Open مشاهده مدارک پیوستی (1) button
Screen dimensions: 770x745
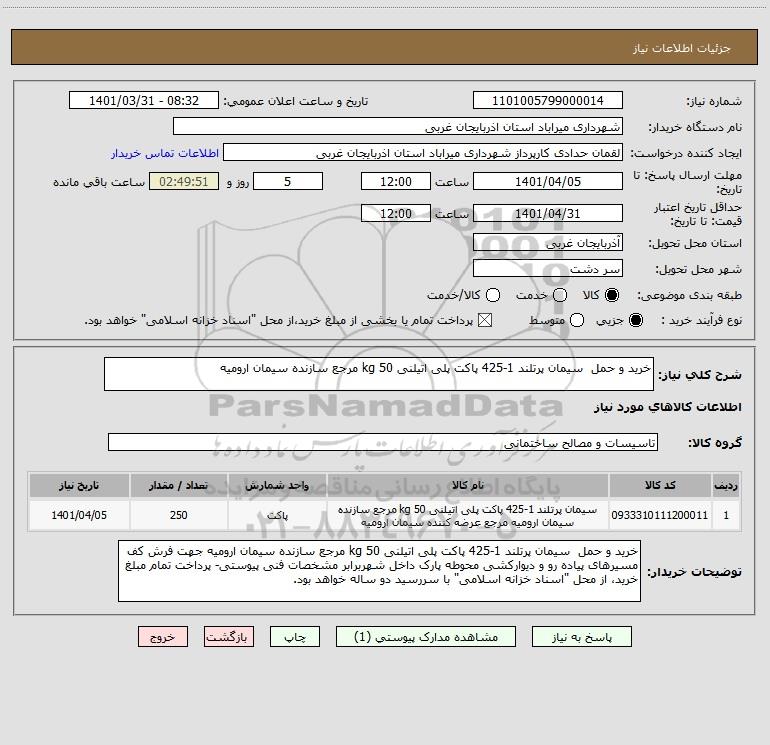click(426, 637)
